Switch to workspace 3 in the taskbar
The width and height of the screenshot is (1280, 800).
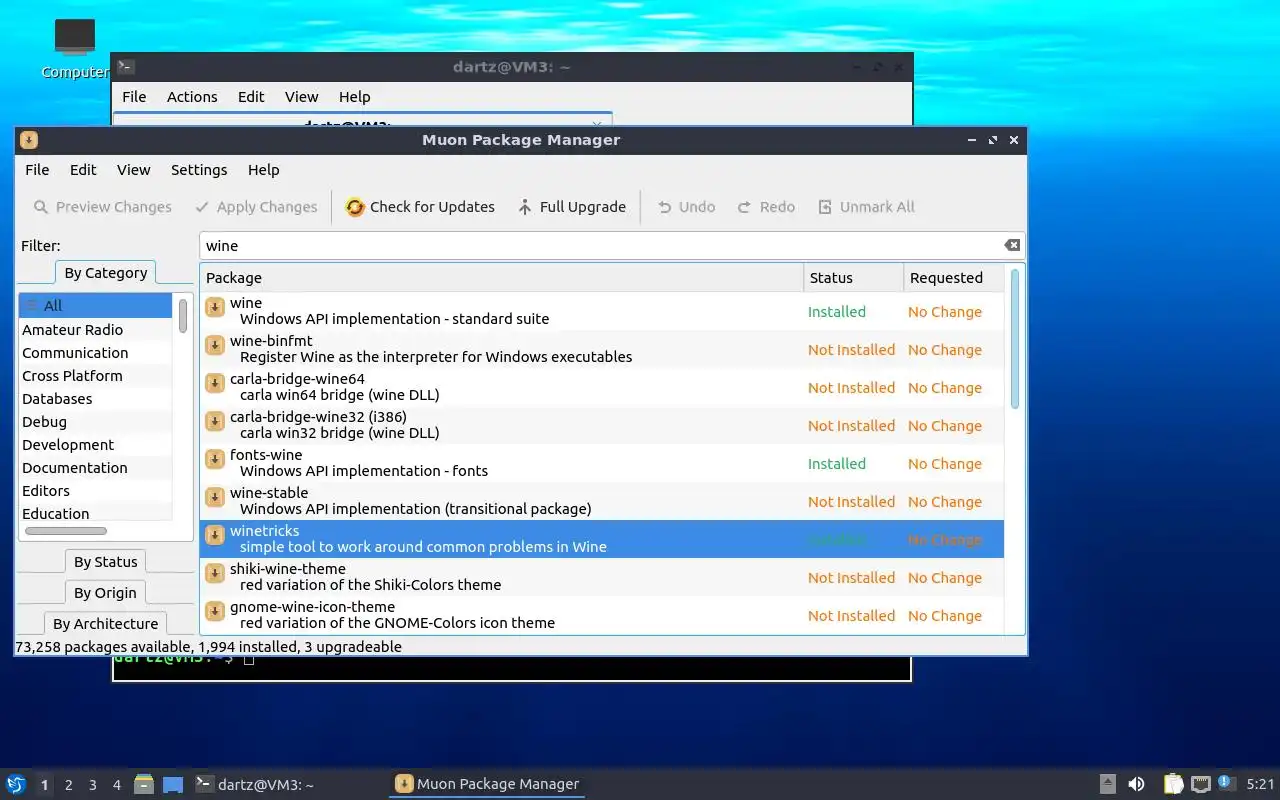93,785
